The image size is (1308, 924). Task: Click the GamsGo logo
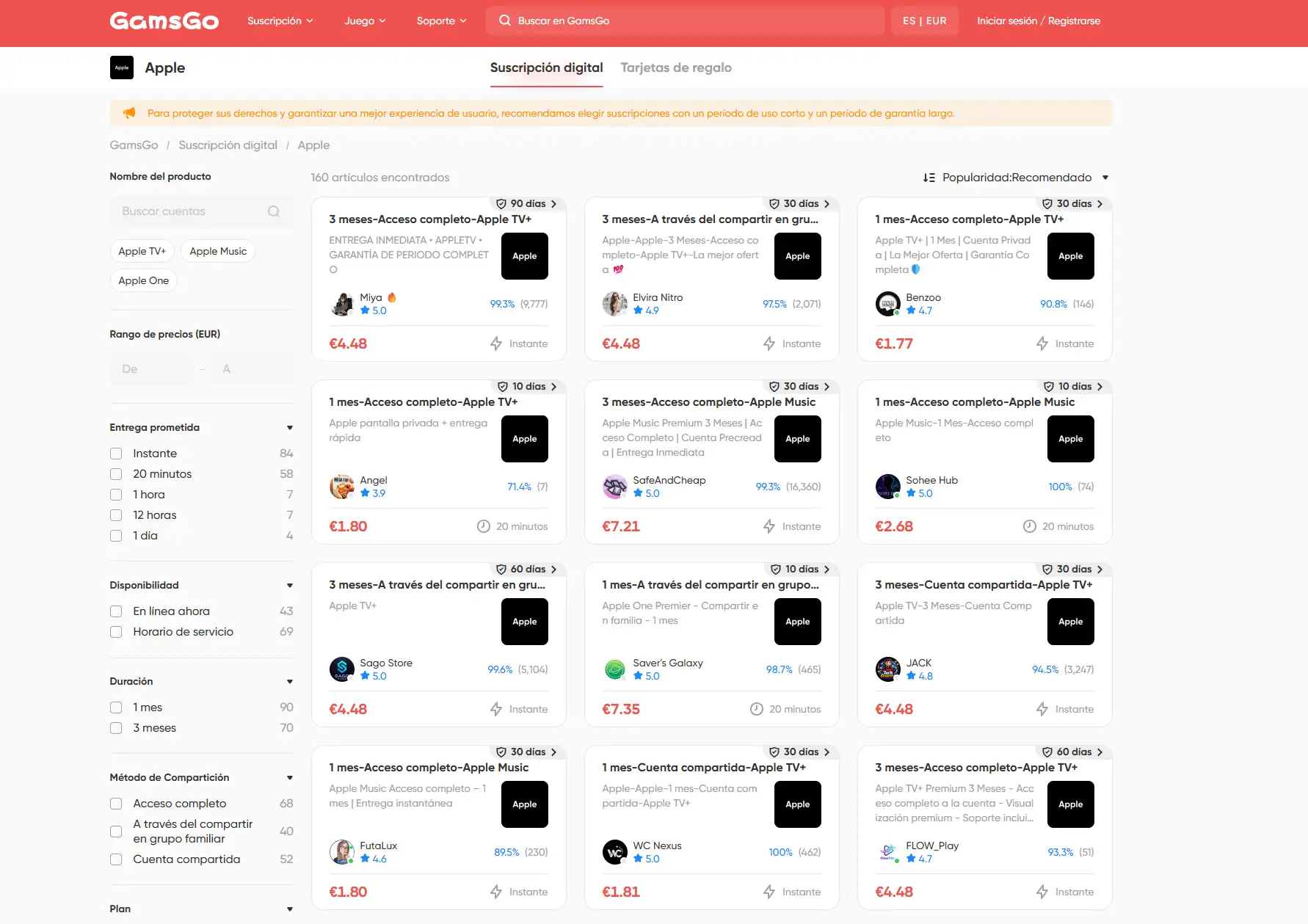164,21
